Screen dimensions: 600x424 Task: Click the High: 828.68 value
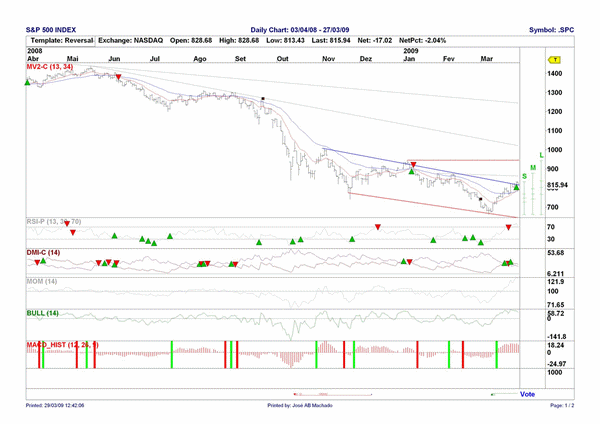click(239, 41)
